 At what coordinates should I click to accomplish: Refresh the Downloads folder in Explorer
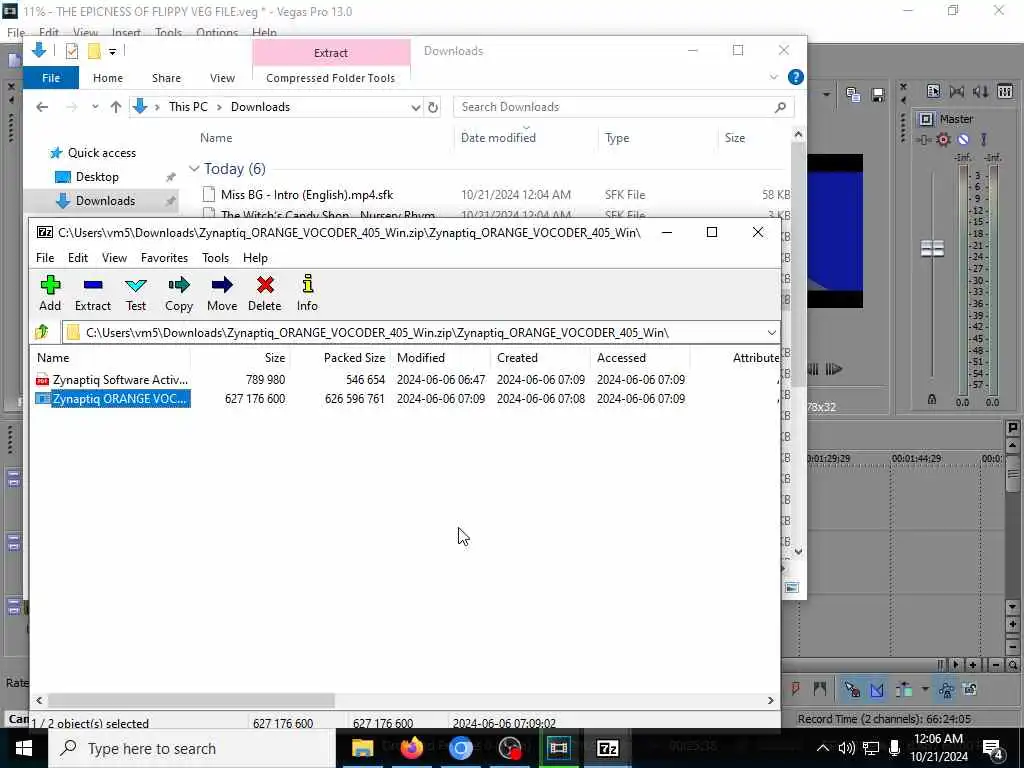pyautogui.click(x=432, y=107)
